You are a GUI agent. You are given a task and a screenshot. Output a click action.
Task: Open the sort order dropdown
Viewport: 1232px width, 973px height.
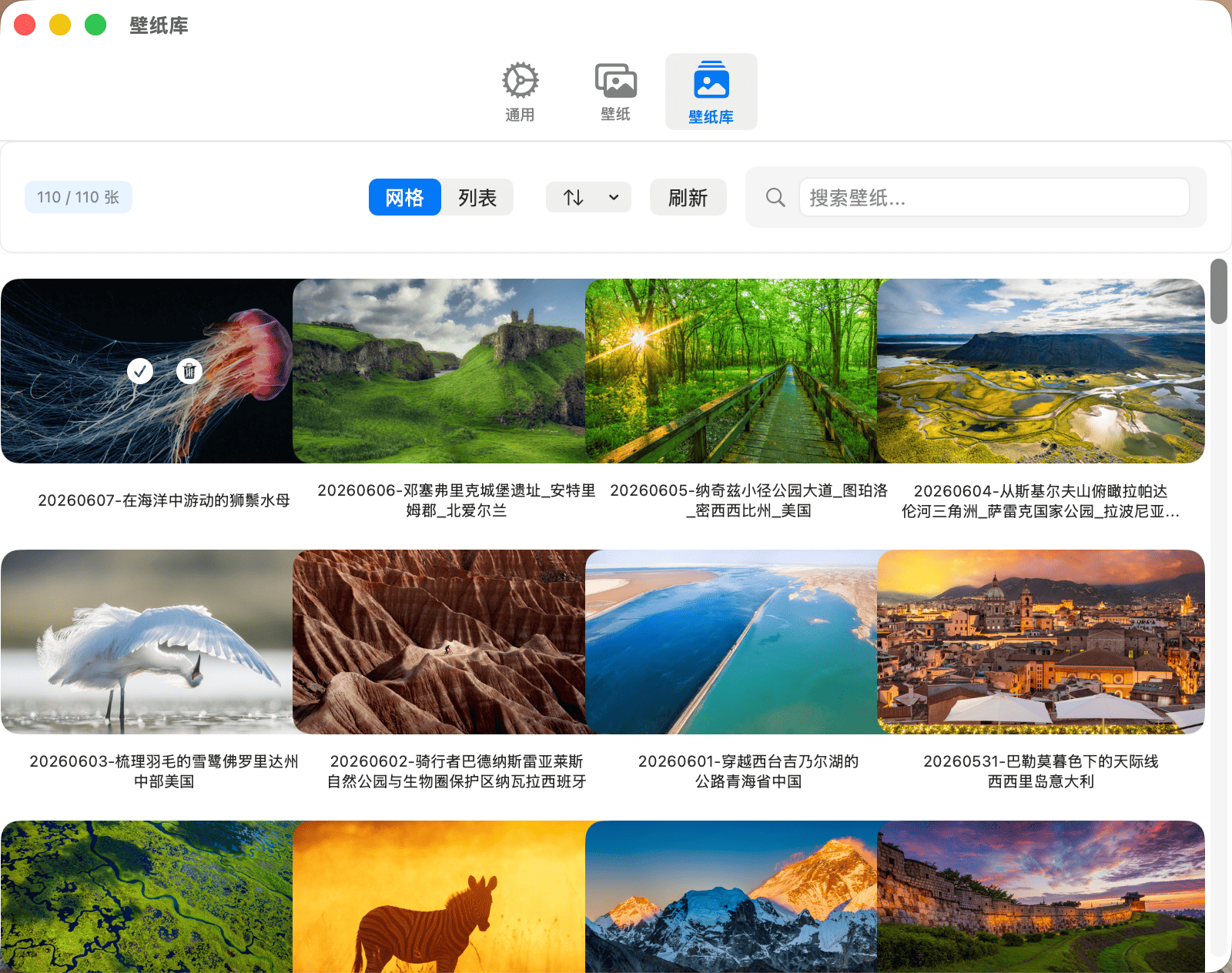(x=588, y=197)
